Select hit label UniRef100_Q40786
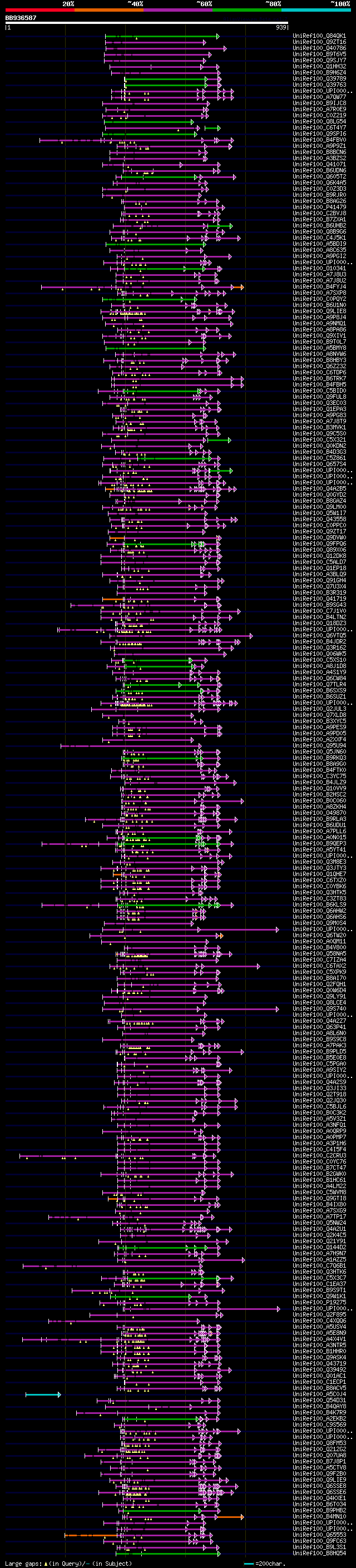Viewport: 356px width, 1568px height. coord(319,48)
